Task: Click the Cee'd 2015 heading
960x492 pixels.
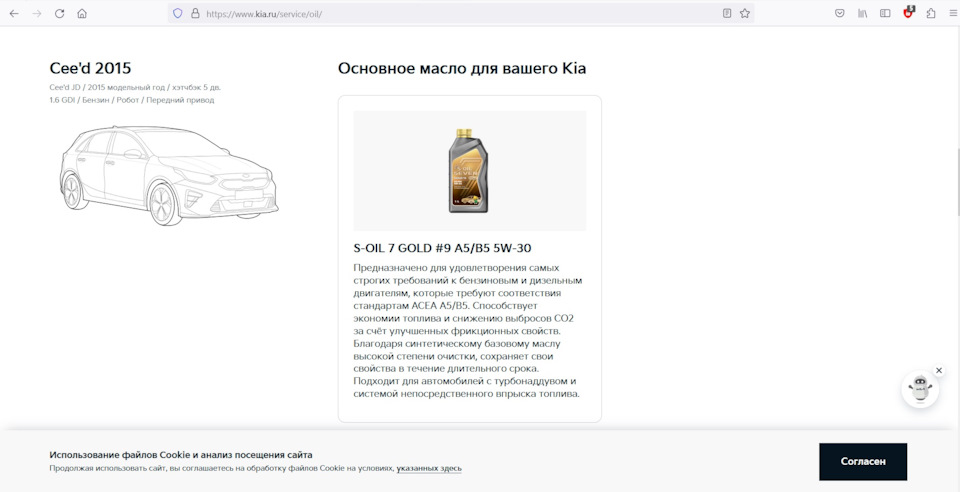Action: [90, 68]
